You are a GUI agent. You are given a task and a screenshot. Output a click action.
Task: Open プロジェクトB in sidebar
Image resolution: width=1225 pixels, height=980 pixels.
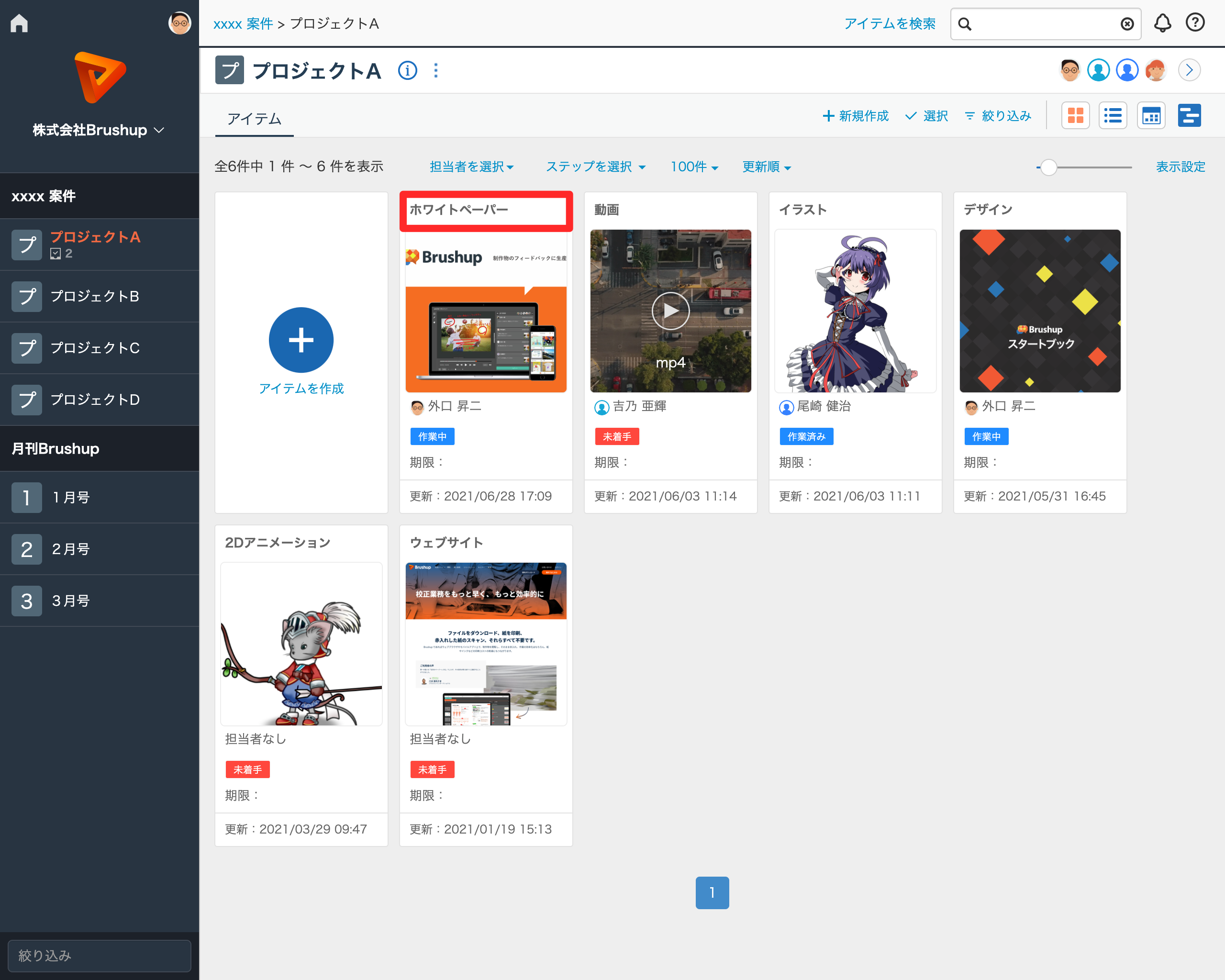coord(95,296)
